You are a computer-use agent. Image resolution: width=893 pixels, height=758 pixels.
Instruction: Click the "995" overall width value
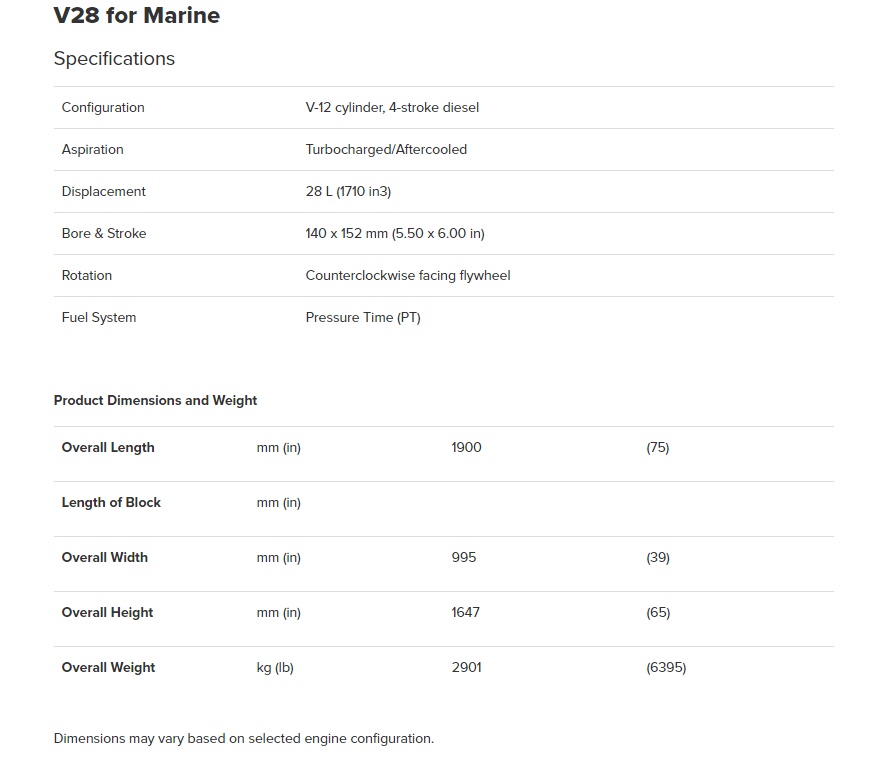tap(464, 558)
